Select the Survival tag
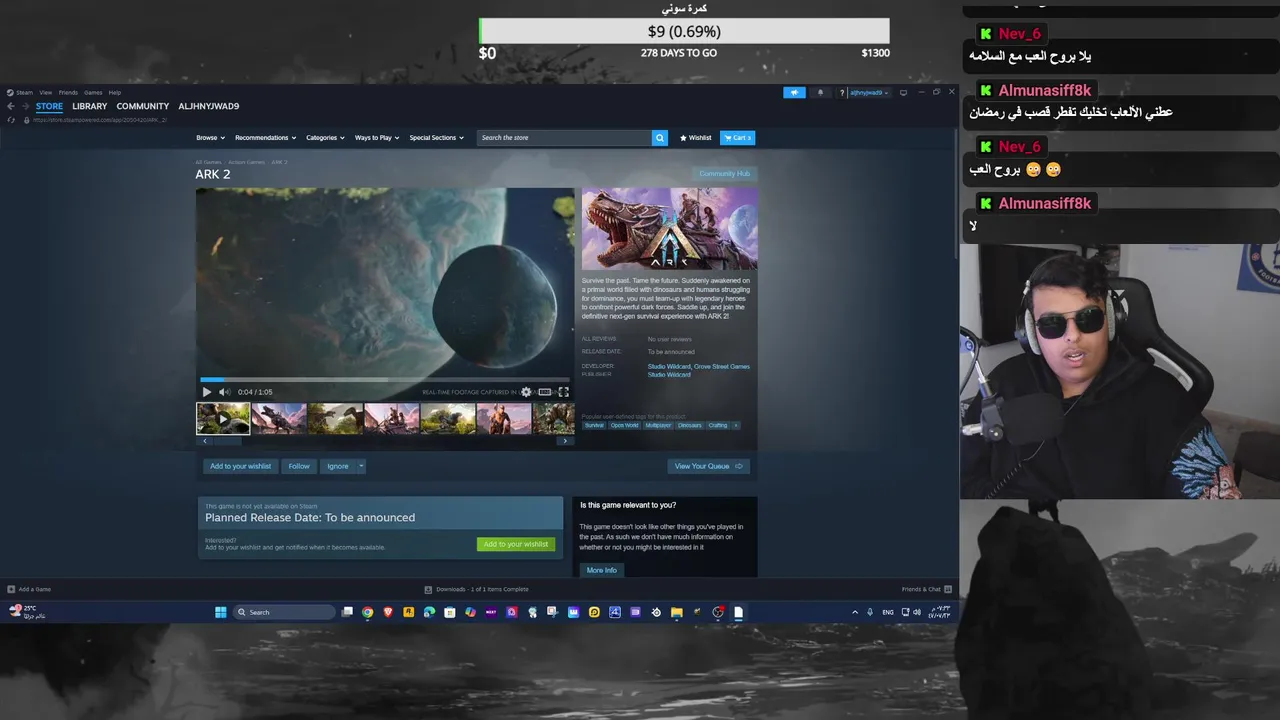 tap(594, 425)
